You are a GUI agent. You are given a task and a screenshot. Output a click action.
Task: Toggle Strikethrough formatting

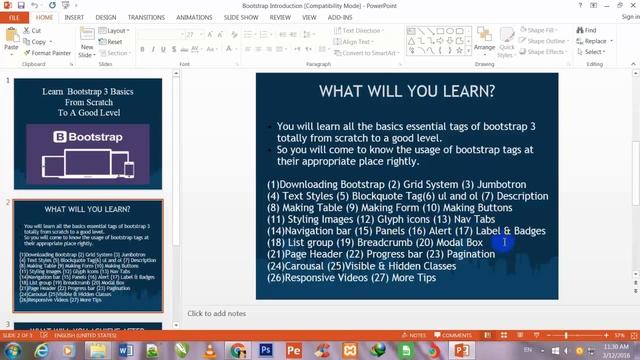184,49
